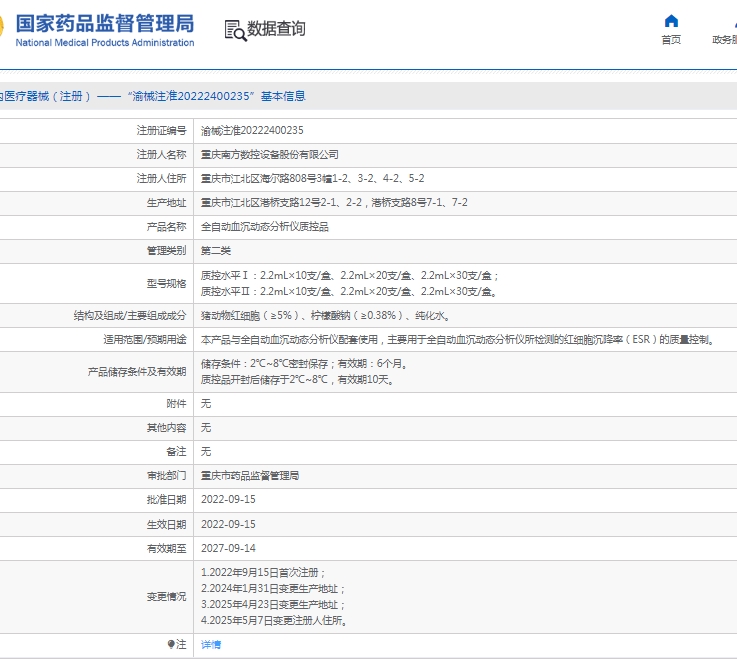Click the 批准日期 field label
Viewport: 737px width, 659px height.
click(166, 500)
